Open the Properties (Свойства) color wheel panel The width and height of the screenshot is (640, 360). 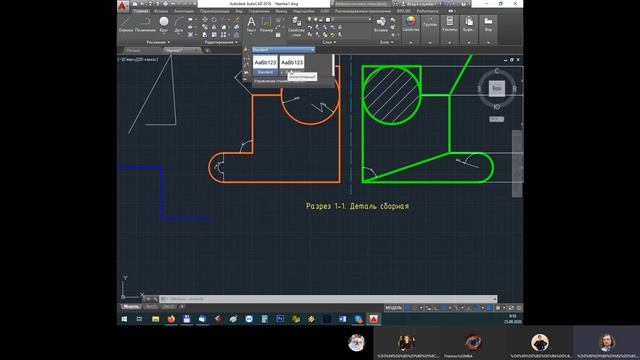tap(411, 24)
